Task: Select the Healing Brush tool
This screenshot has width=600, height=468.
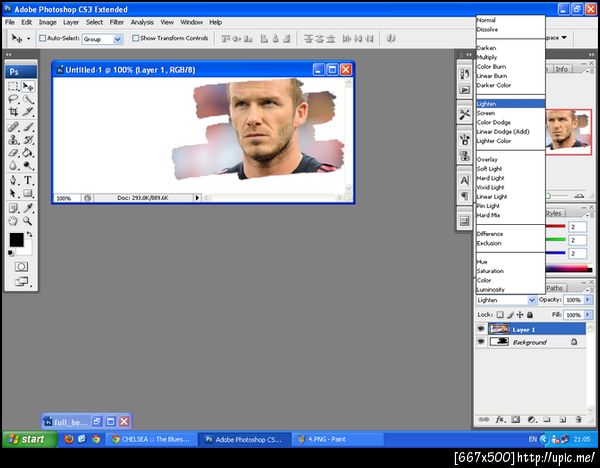Action: 13,127
